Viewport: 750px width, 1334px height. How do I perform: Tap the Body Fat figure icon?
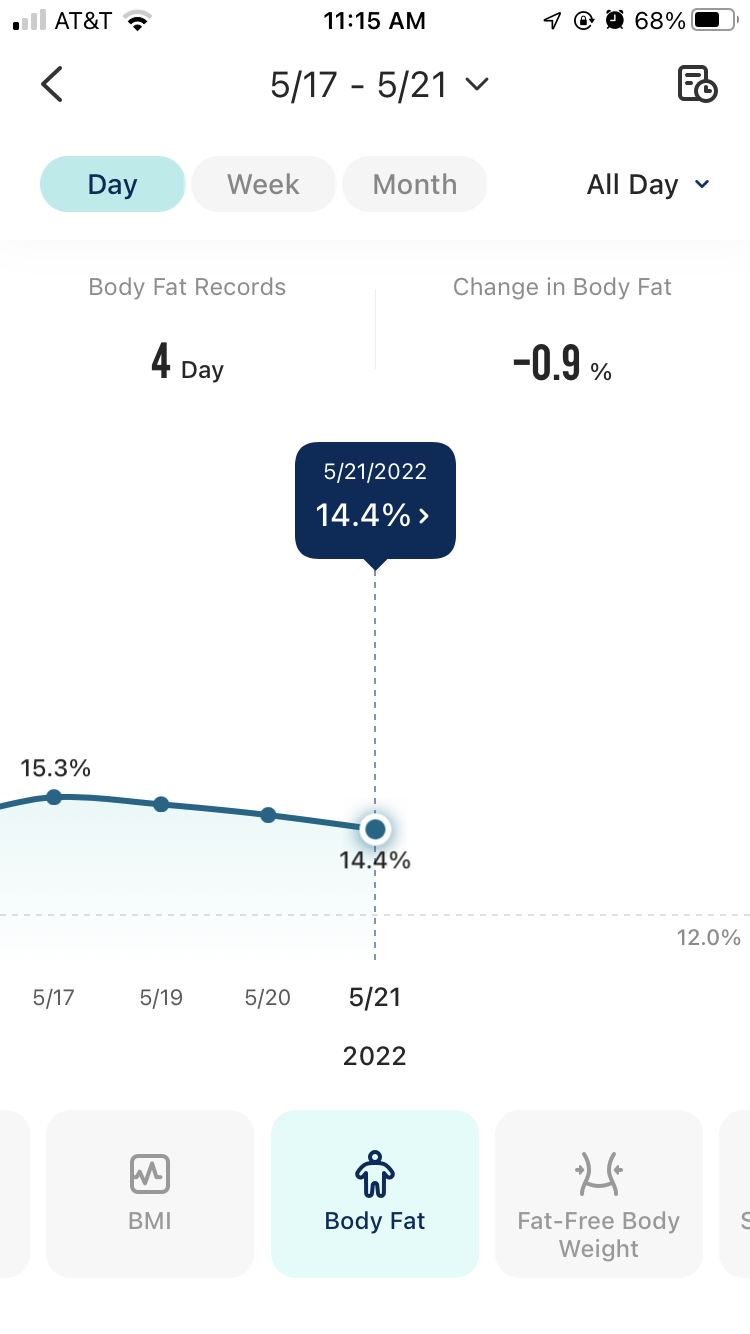tap(375, 1174)
